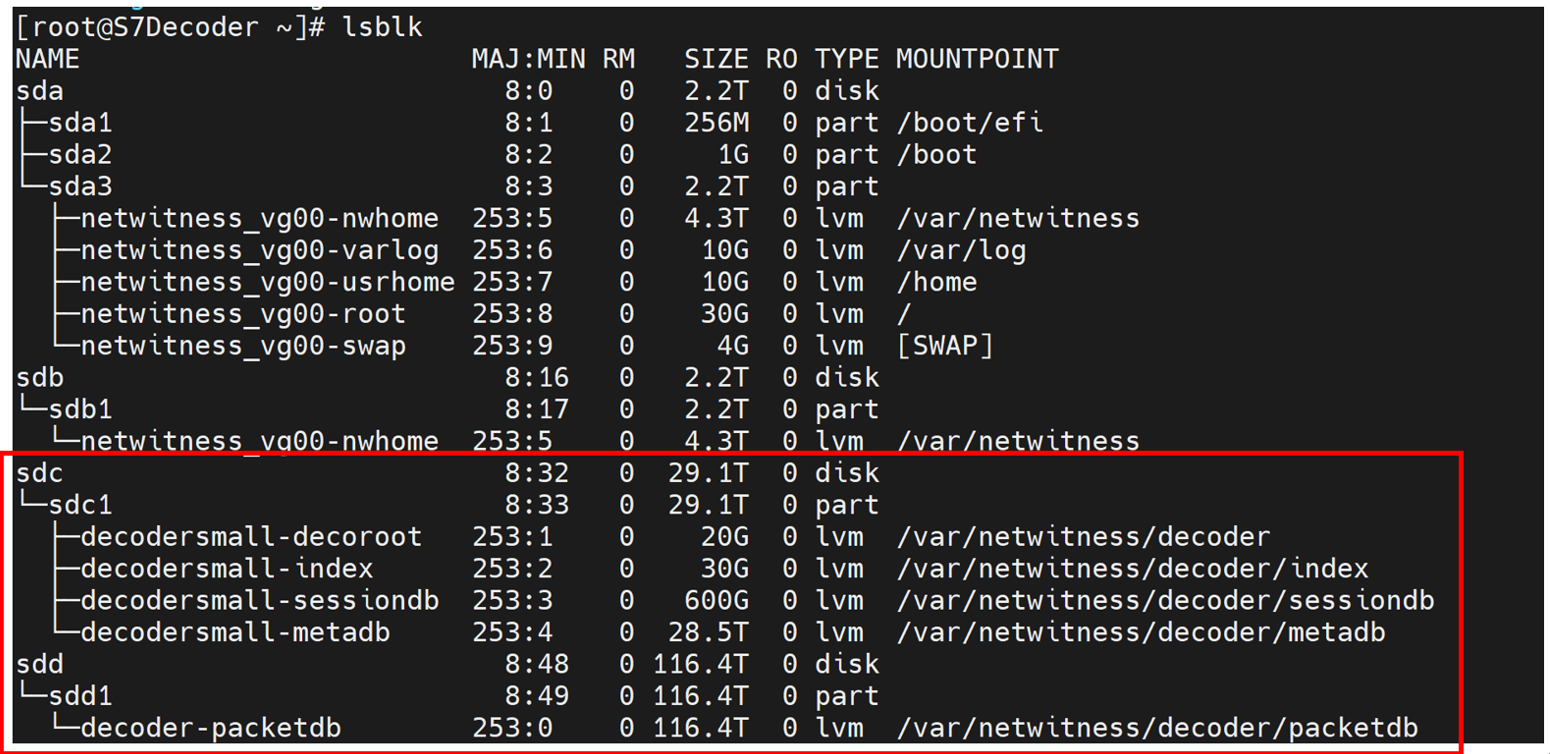The image size is (1550, 754).
Task: Select the SIZE column header
Action: (717, 59)
